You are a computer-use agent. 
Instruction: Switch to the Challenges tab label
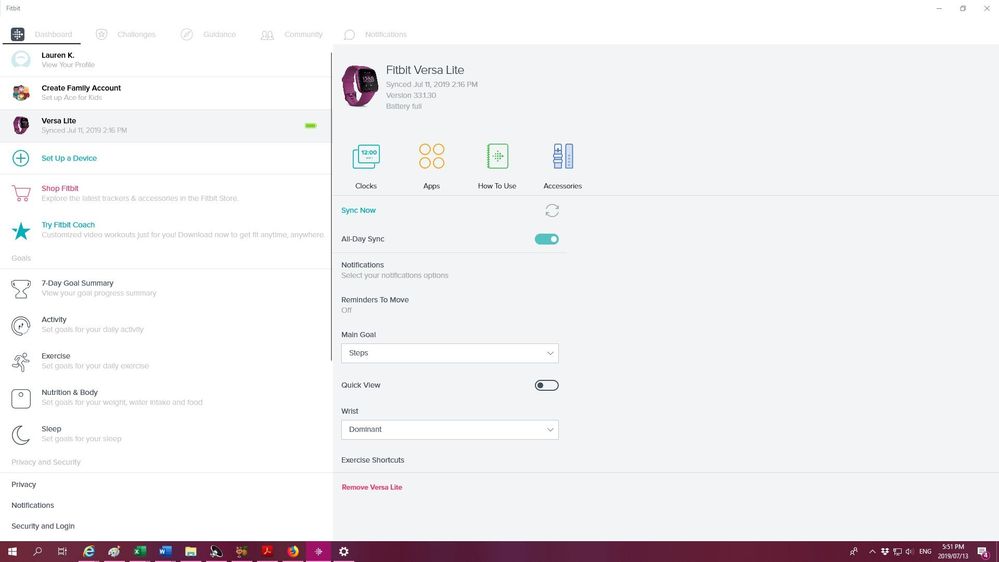[136, 34]
